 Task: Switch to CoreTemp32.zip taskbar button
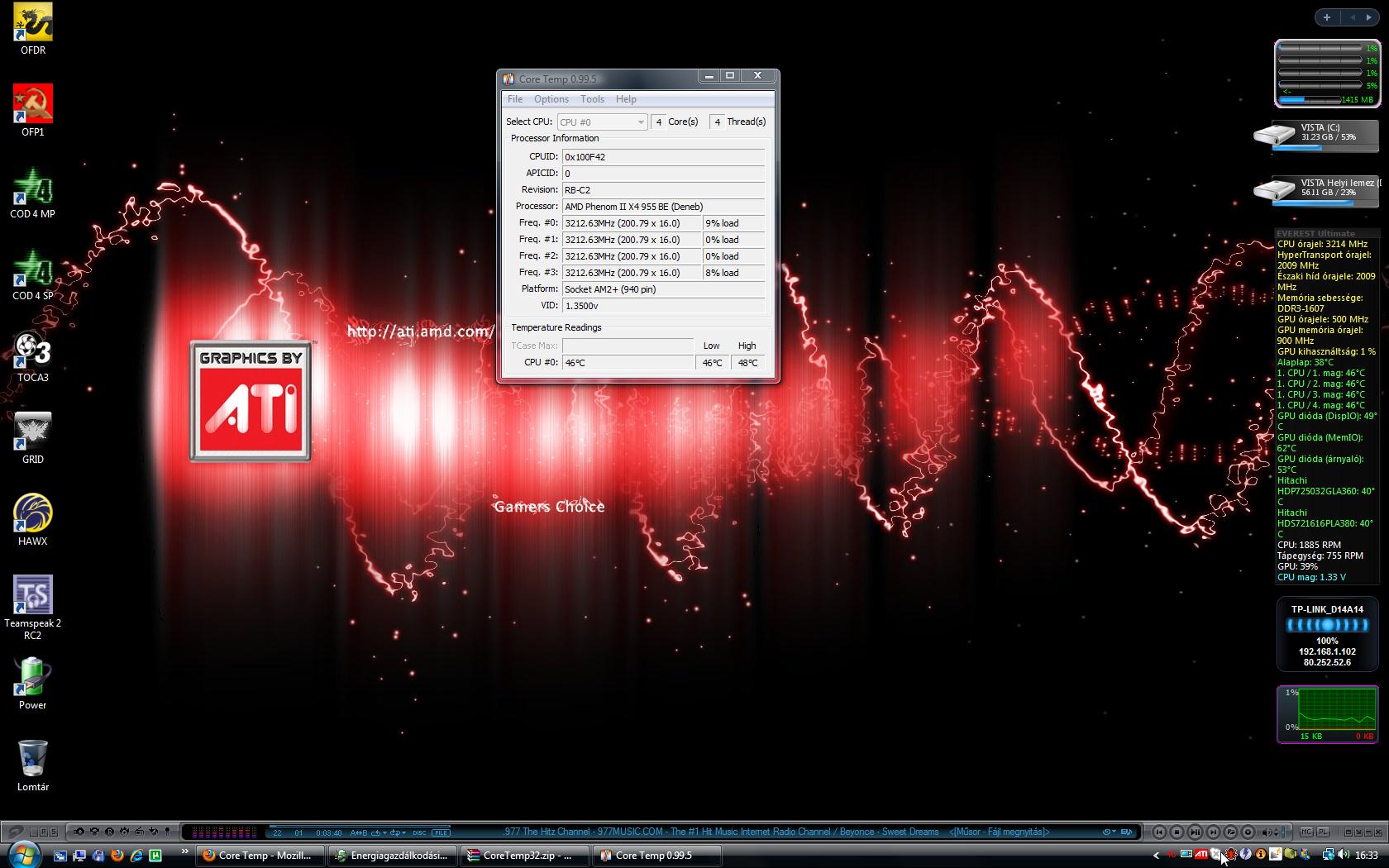pyautogui.click(x=525, y=856)
